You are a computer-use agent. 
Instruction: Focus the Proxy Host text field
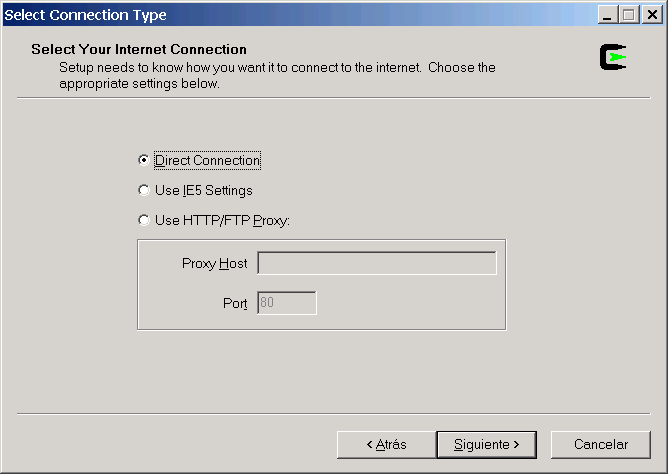click(377, 263)
